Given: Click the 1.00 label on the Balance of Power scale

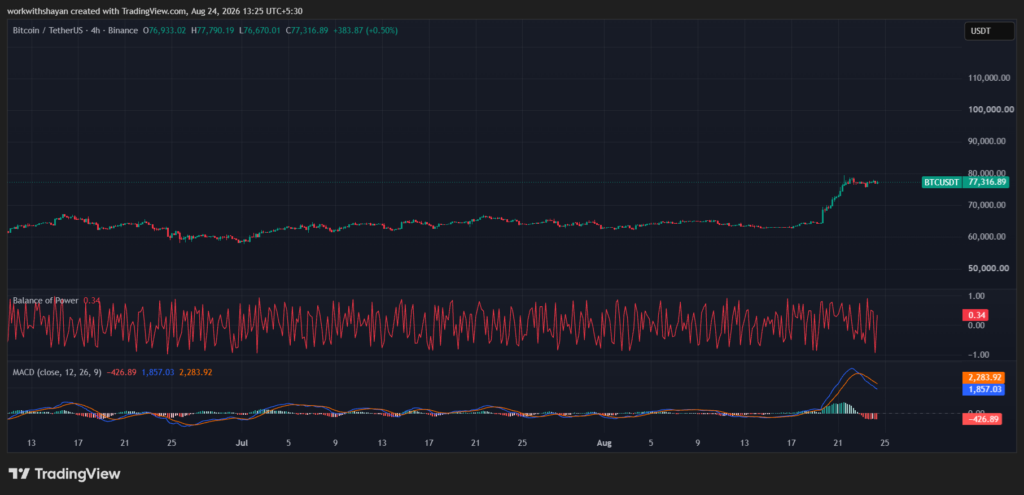Looking at the screenshot, I should 976,296.
